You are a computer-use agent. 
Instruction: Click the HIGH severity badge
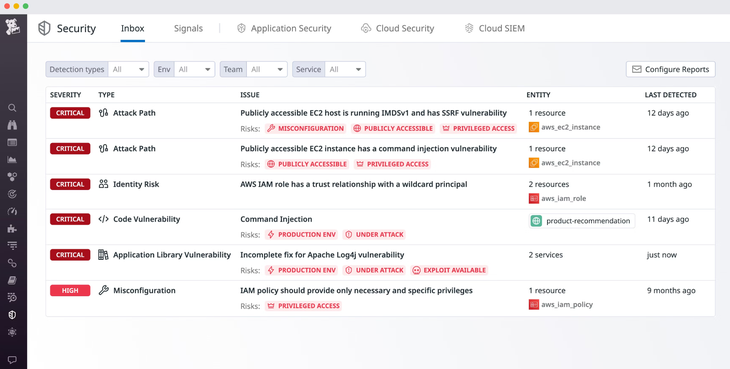coord(70,290)
